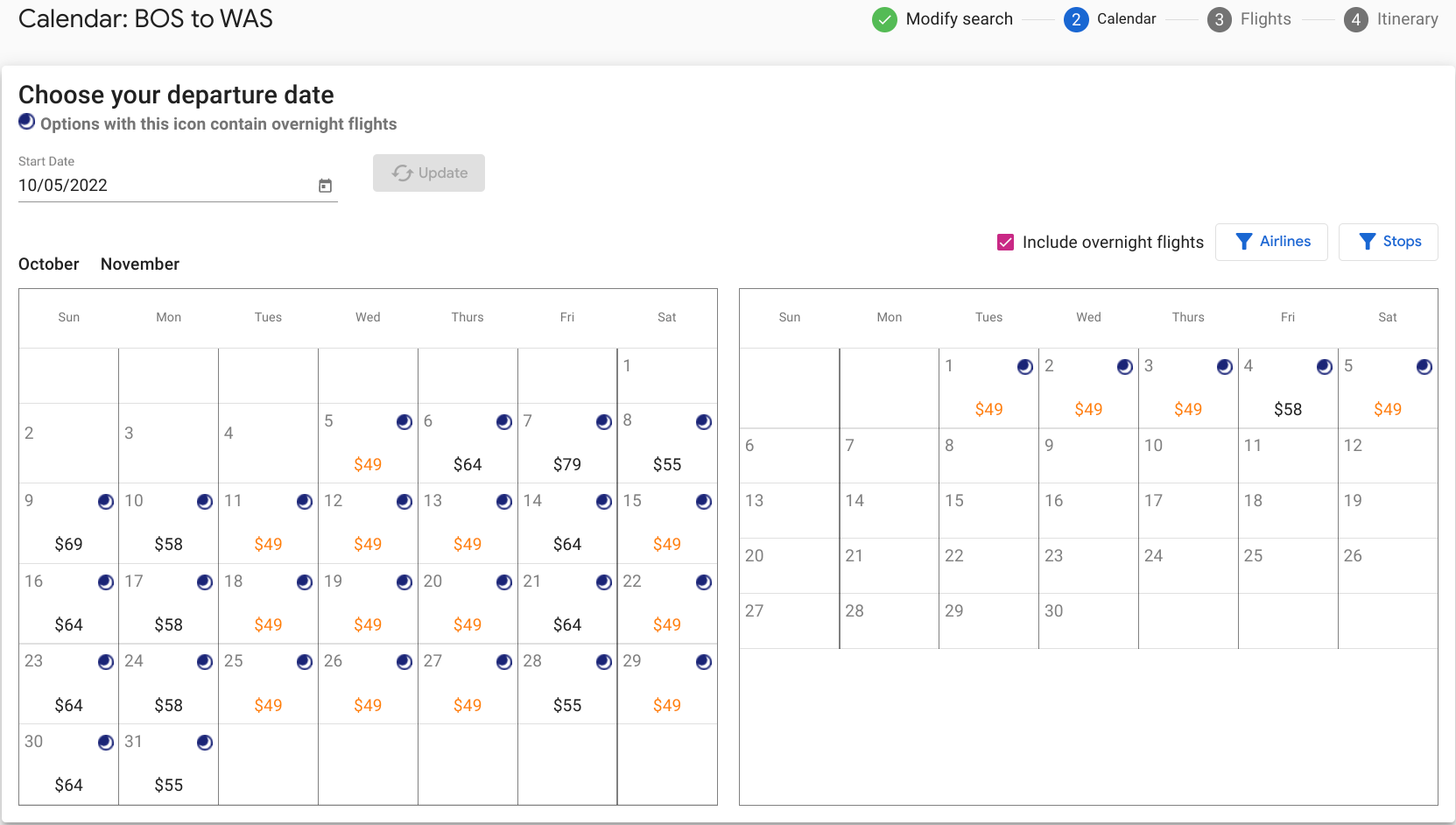Open the Stops filter dropdown
The height and width of the screenshot is (825, 1456).
point(1389,242)
